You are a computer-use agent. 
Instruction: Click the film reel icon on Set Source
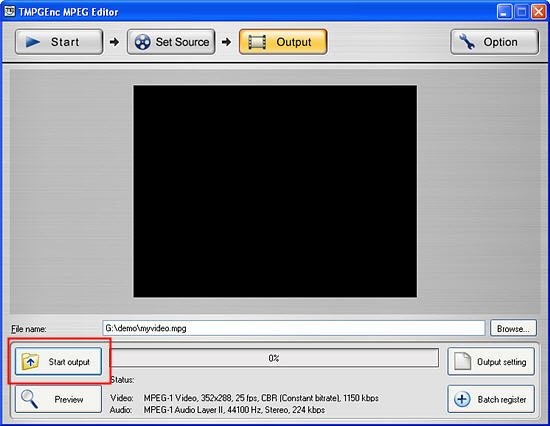(x=142, y=42)
